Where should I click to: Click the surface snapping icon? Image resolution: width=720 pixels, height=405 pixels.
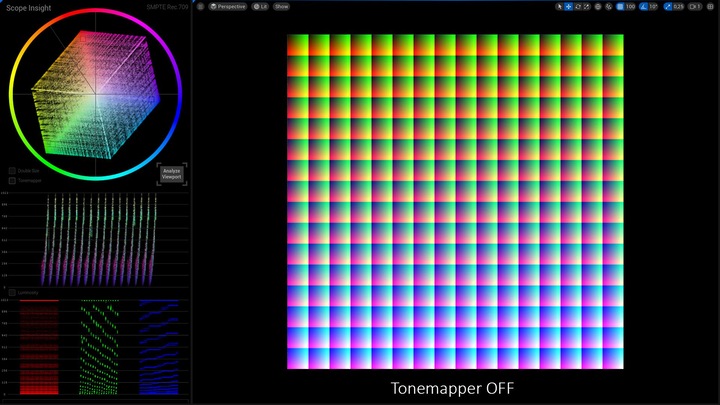[609, 6]
